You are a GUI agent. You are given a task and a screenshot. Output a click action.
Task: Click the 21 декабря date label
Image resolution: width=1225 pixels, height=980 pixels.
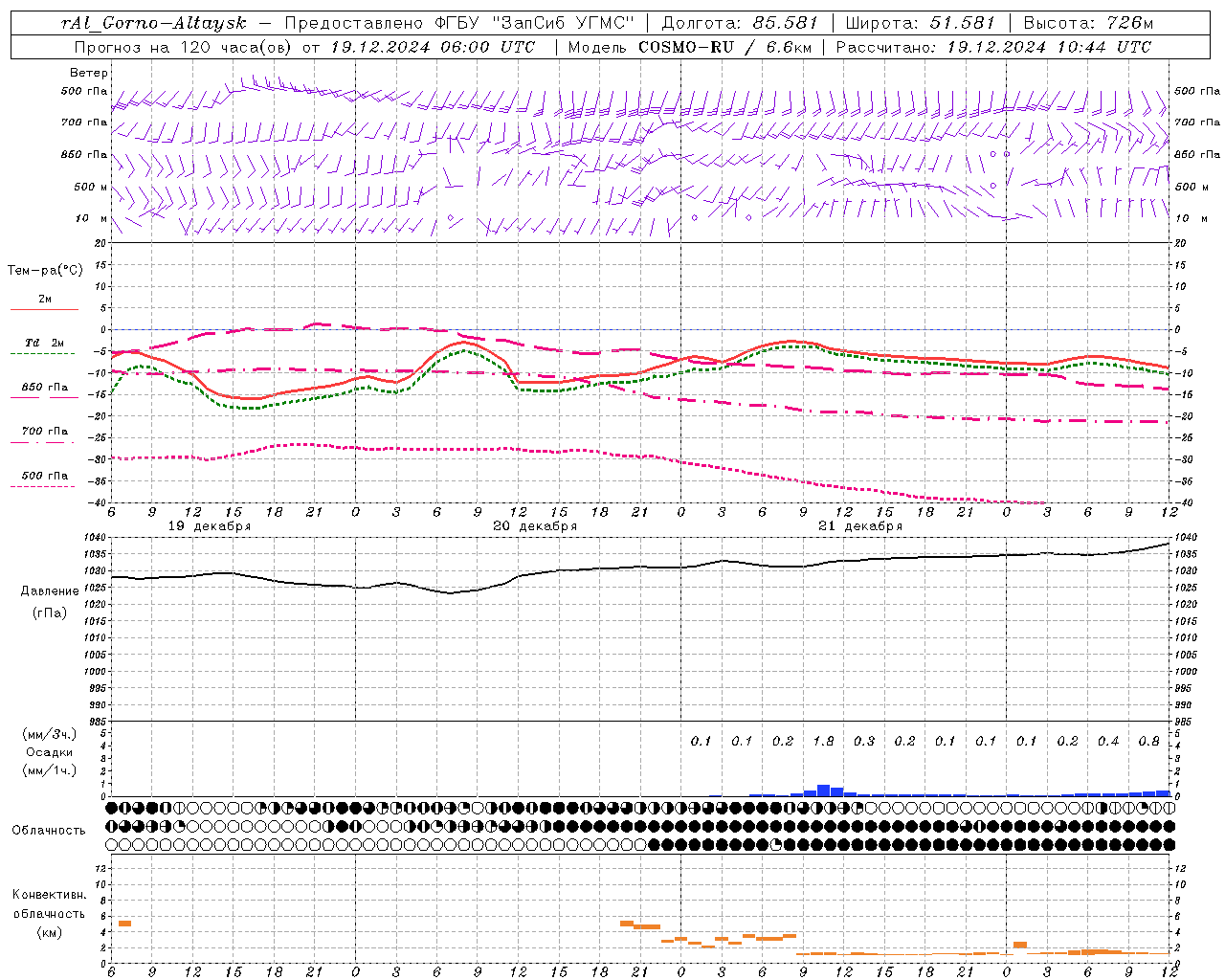tap(860, 526)
